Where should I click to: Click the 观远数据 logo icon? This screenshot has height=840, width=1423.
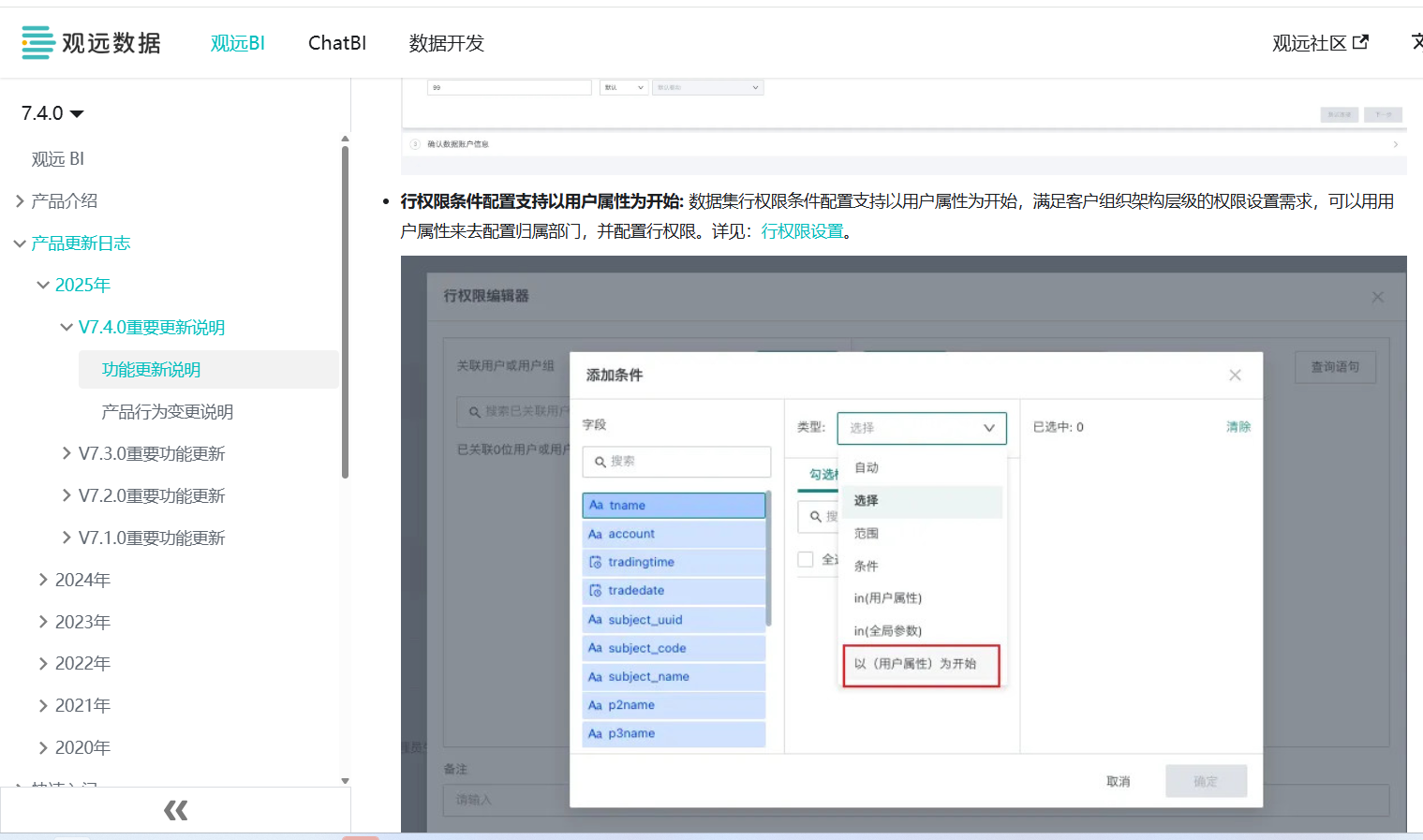pos(37,41)
